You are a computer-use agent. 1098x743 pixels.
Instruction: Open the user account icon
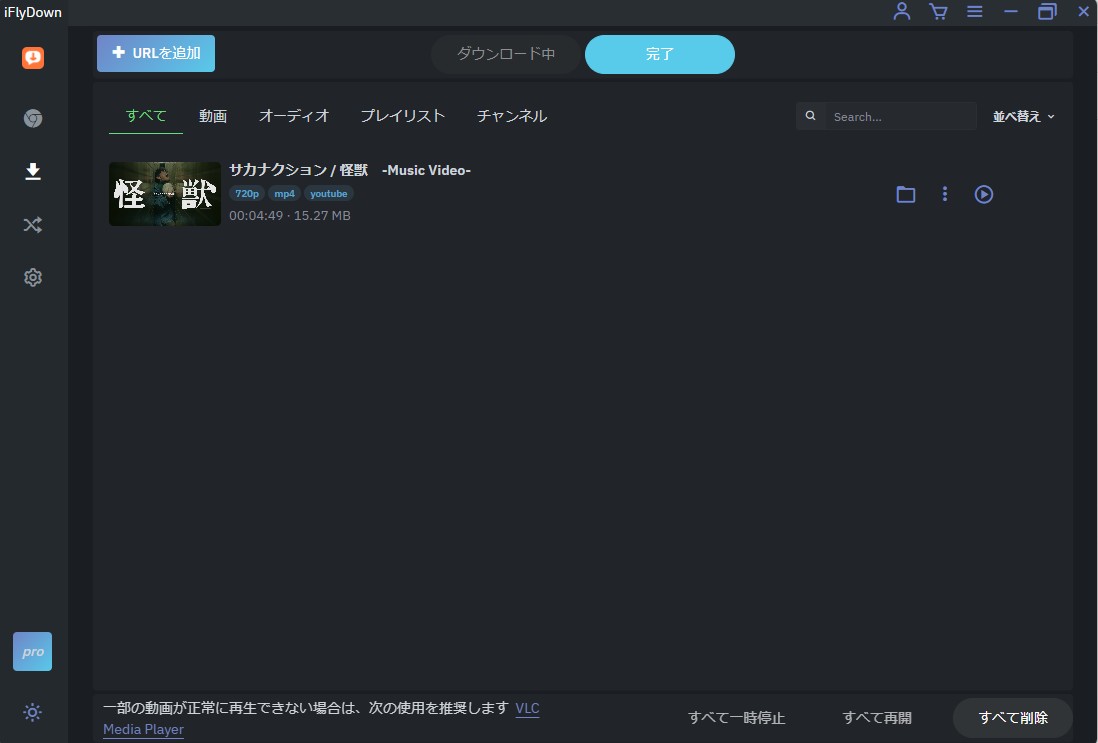point(902,11)
